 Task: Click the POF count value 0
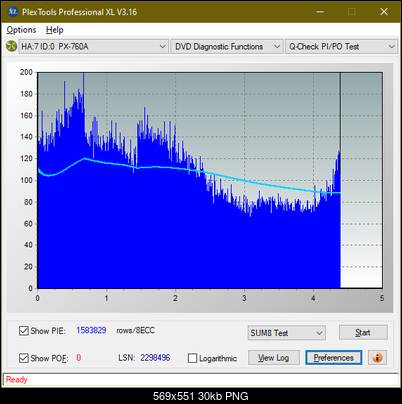click(x=79, y=358)
